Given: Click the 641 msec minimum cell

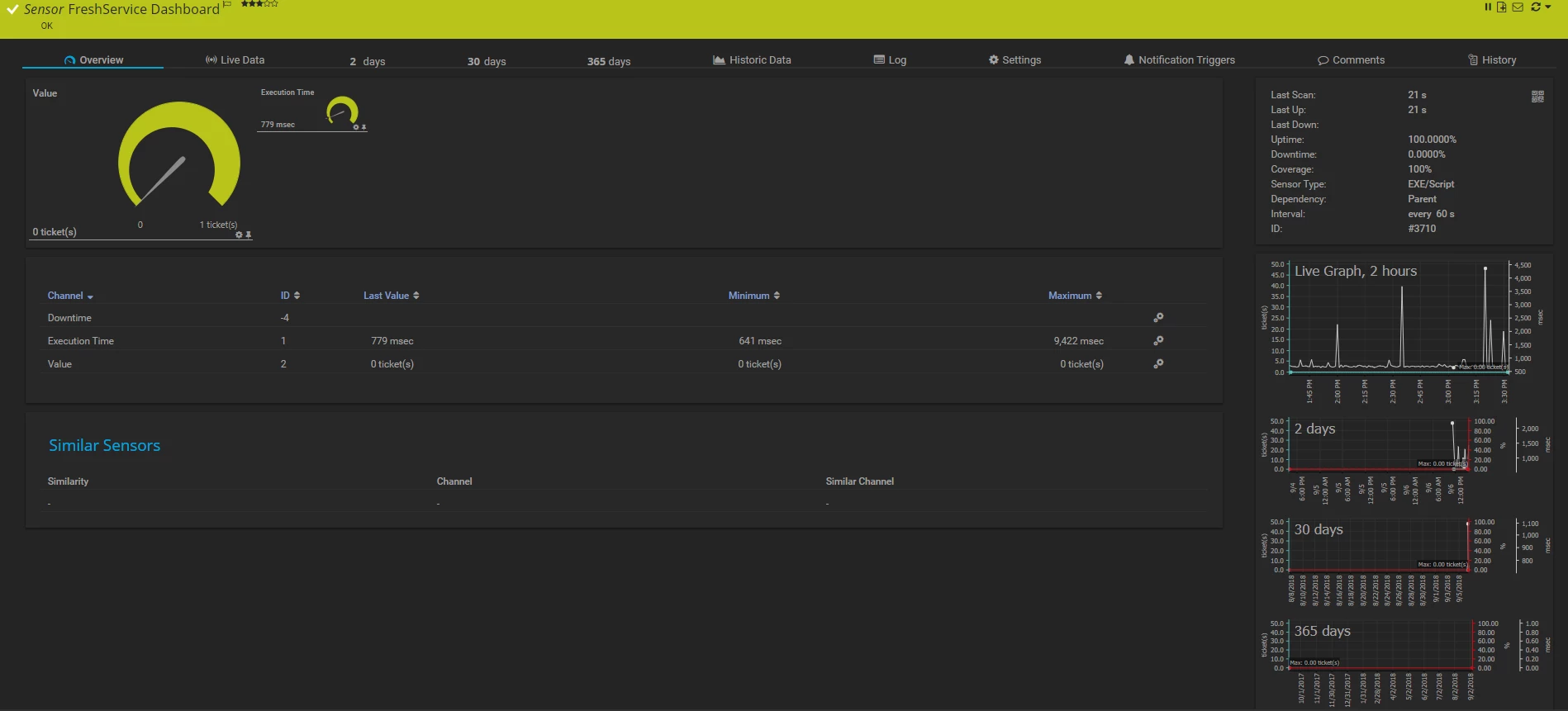Looking at the screenshot, I should coord(760,341).
